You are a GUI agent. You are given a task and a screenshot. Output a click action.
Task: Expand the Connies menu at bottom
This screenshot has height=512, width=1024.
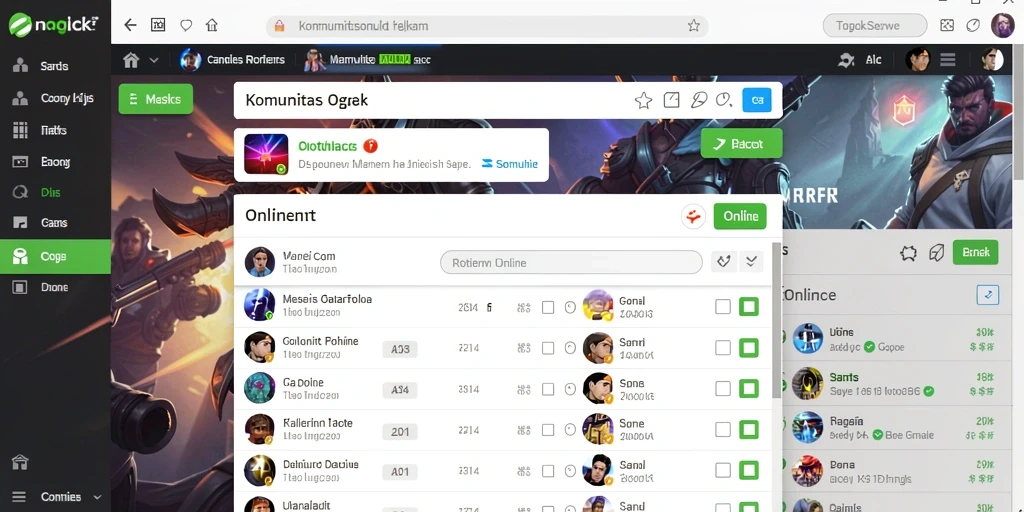pos(56,497)
